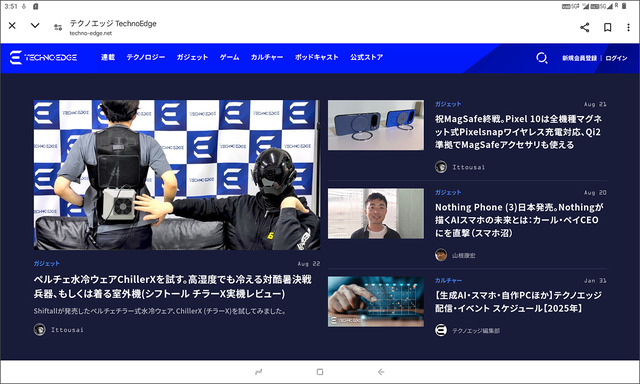Open the ChillerX cooling wear main image

tap(177, 175)
